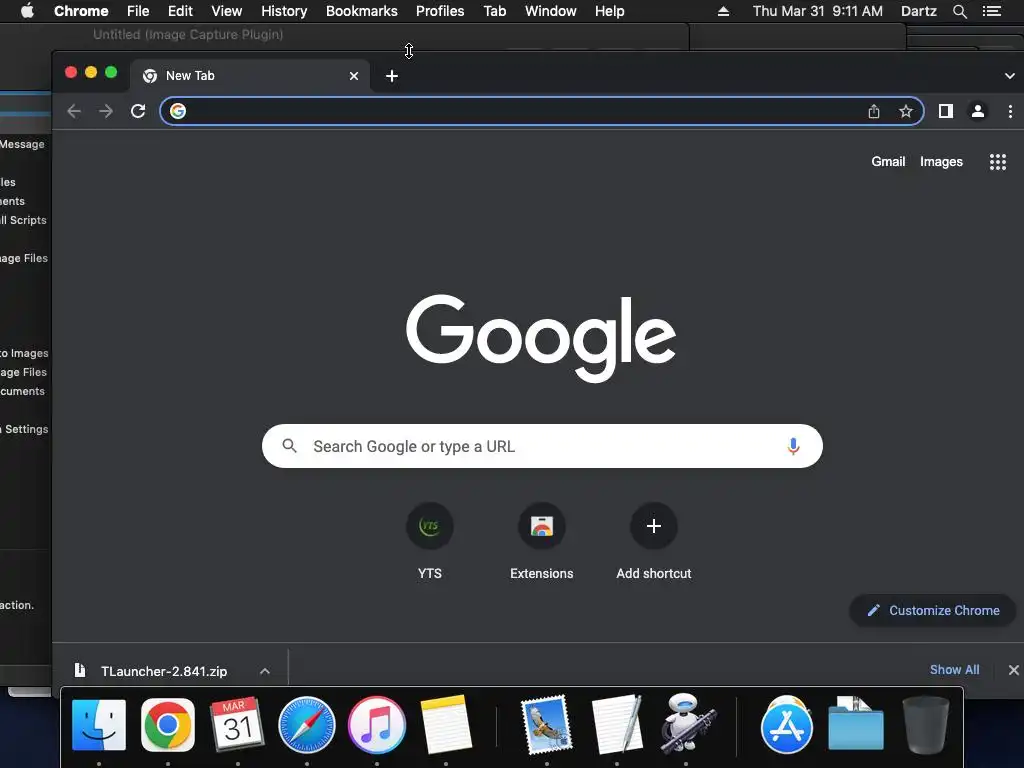Select the New Tab tab

pyautogui.click(x=250, y=76)
